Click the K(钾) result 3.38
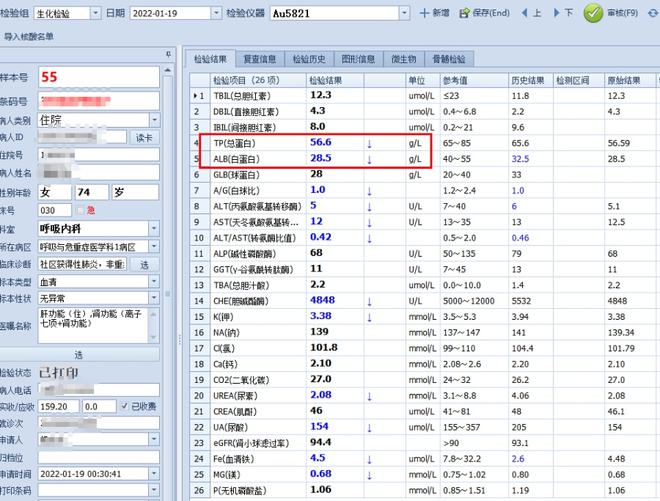Image resolution: width=660 pixels, height=501 pixels. pos(321,316)
